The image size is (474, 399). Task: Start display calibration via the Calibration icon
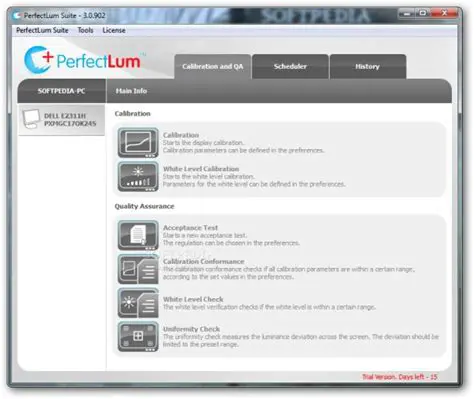[x=138, y=143]
